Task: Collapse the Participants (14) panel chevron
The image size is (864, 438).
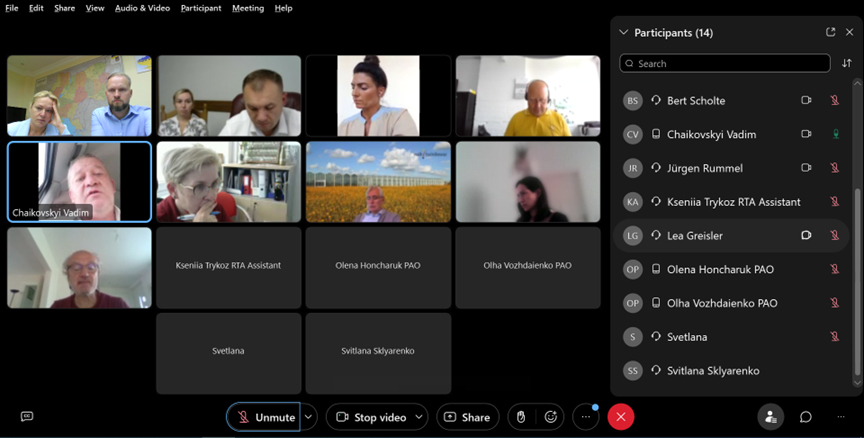Action: click(624, 33)
